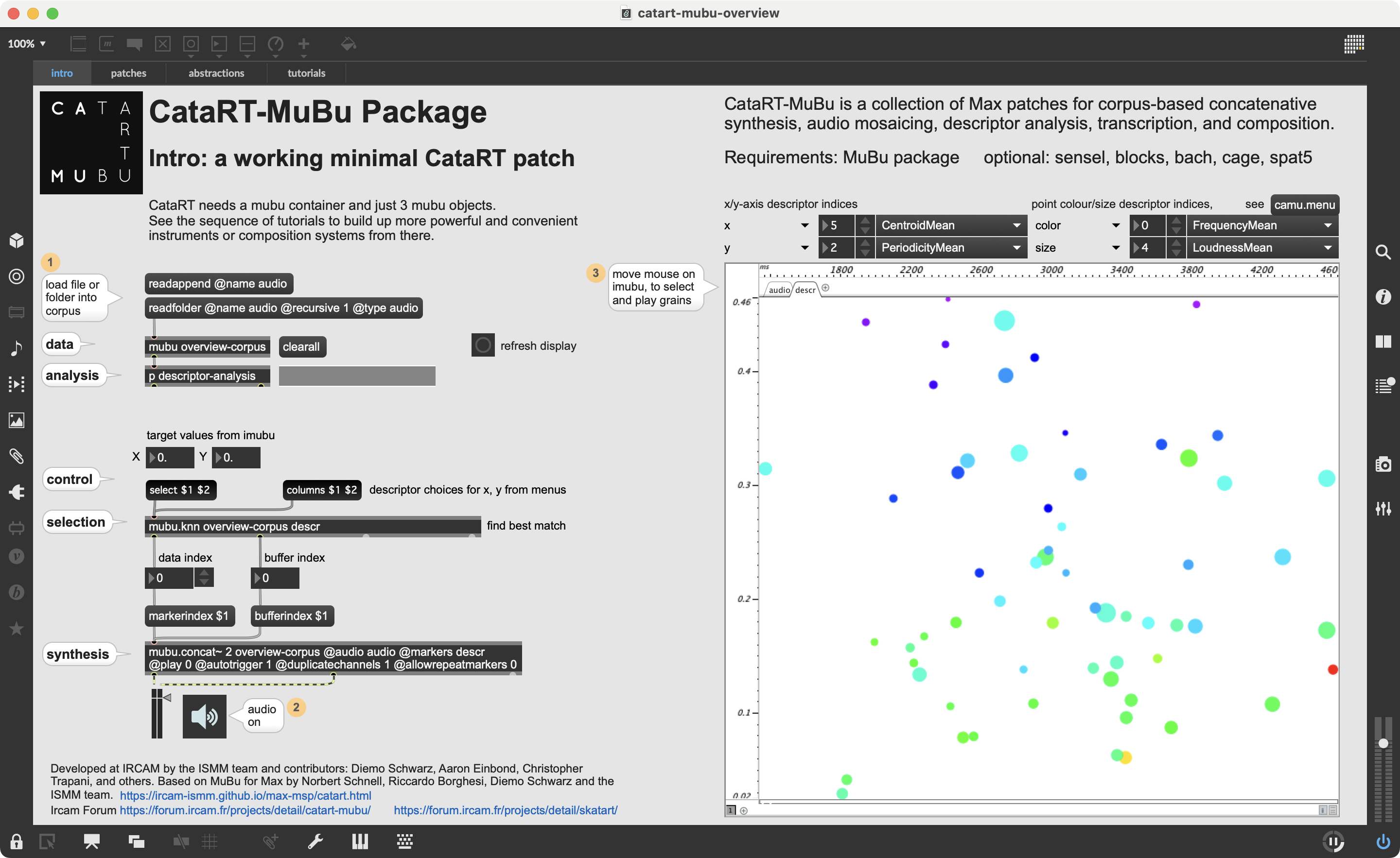The image size is (1400, 858).
Task: Click the data index number box
Action: pos(169,578)
